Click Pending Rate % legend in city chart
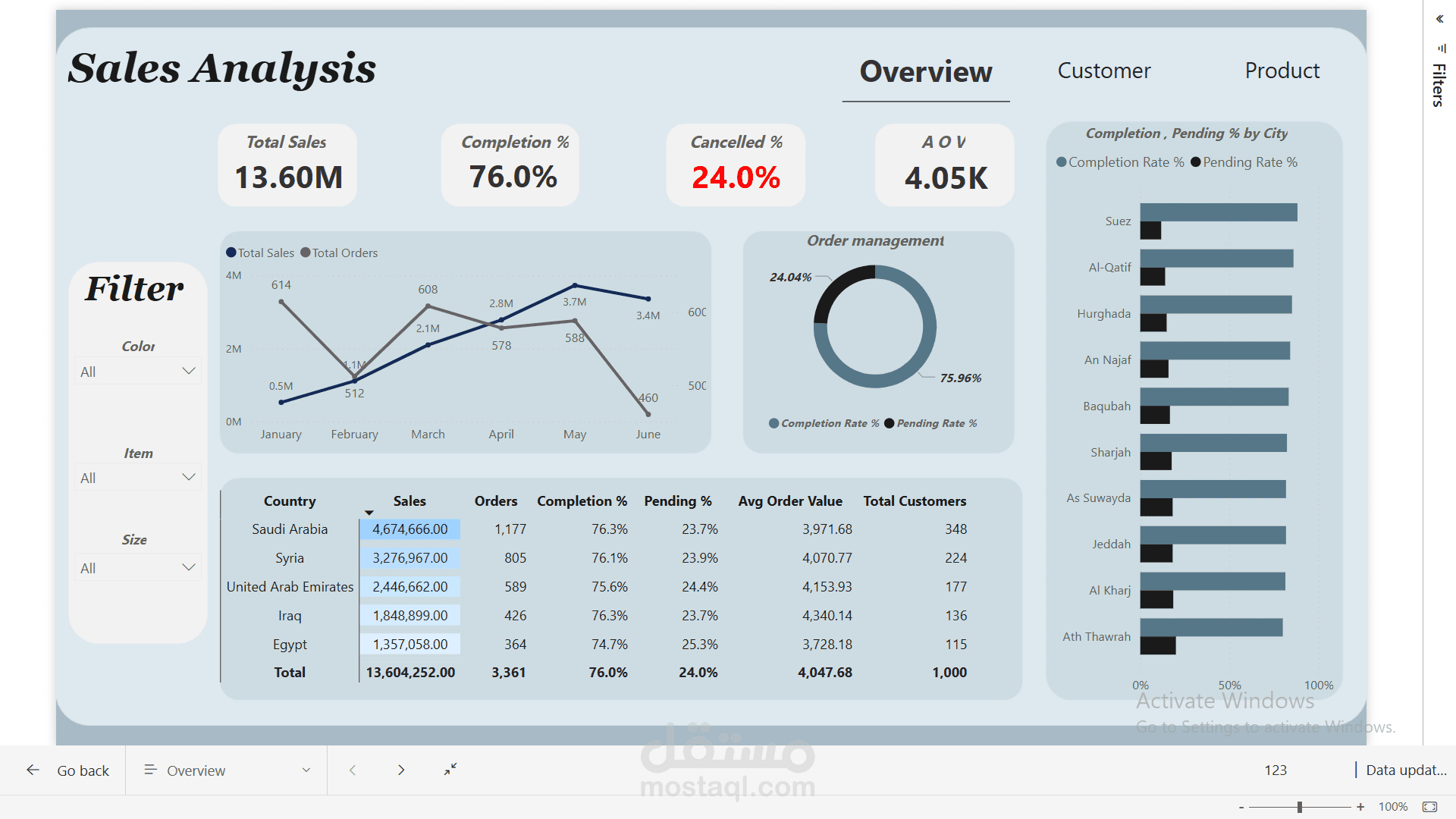 (1244, 162)
